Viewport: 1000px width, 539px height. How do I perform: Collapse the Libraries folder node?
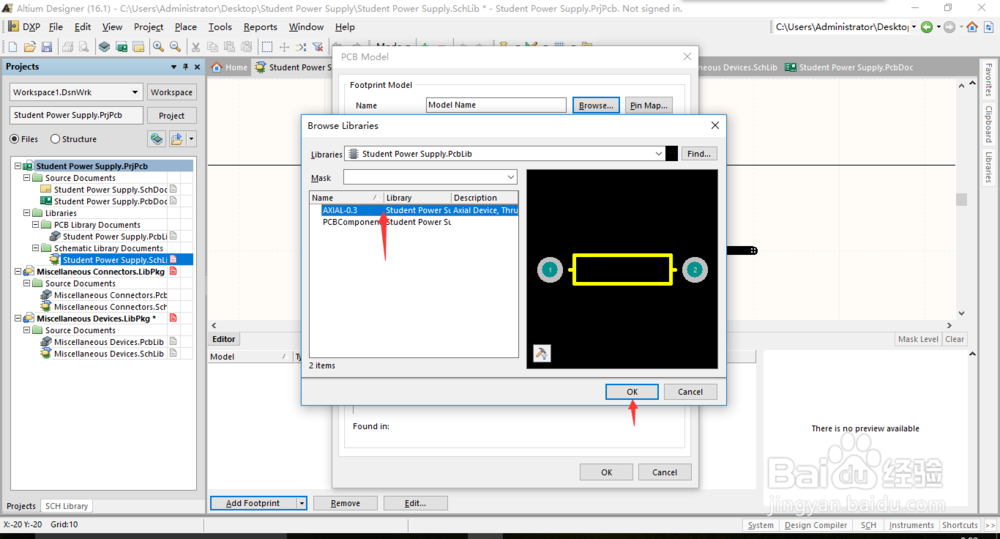[x=27, y=212]
